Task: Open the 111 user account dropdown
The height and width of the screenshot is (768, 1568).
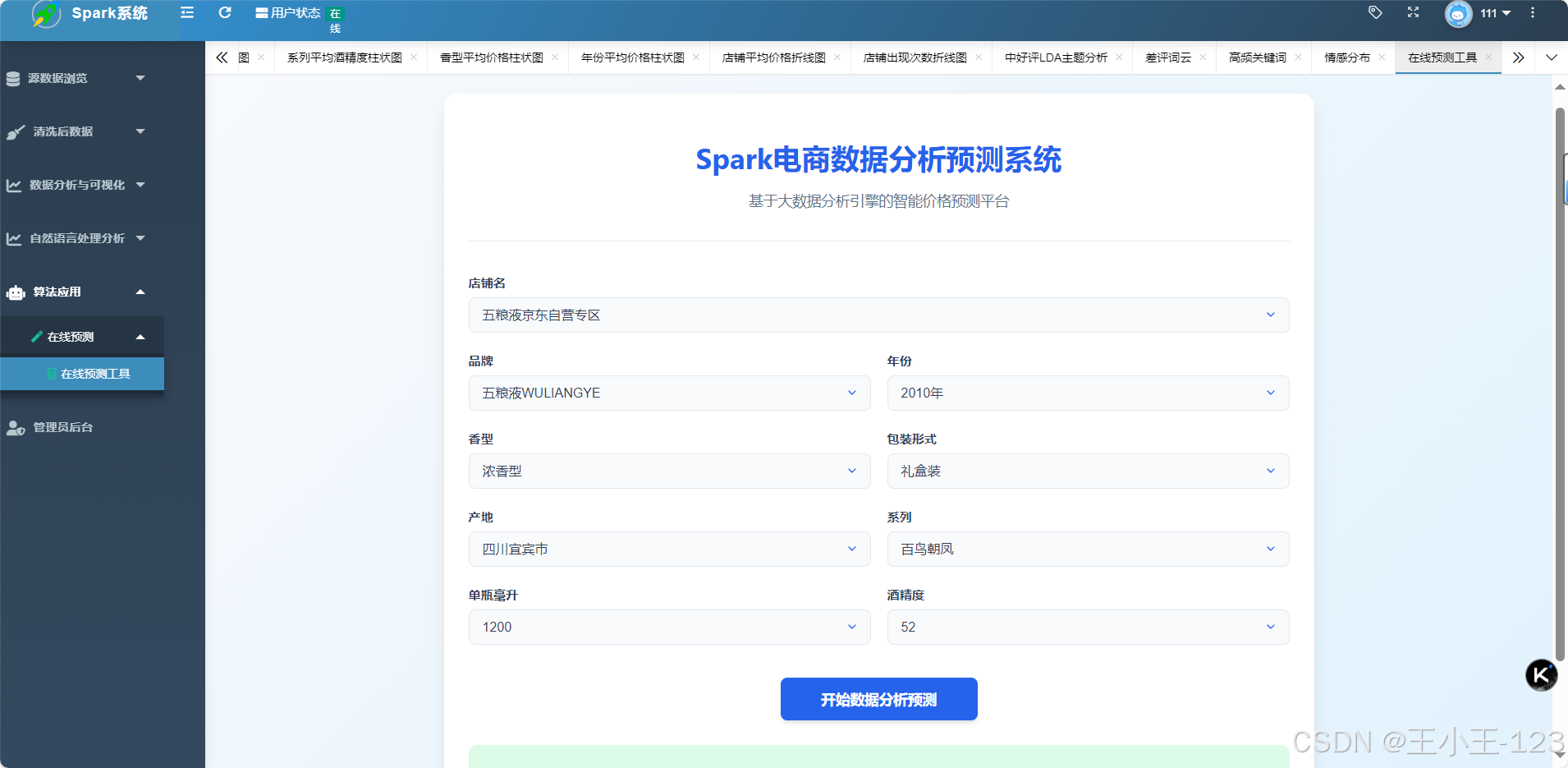Action: click(x=1495, y=13)
